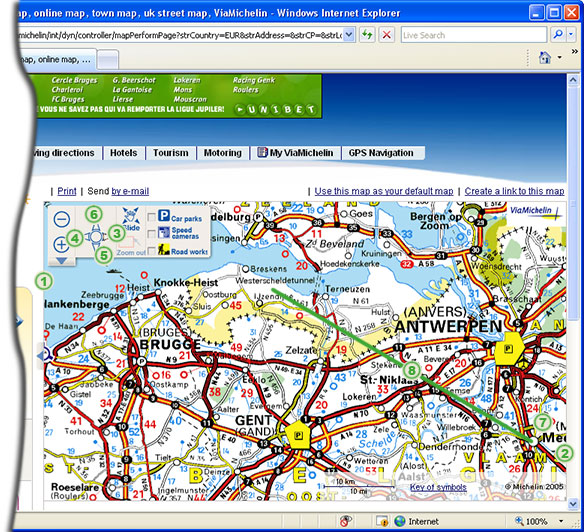This screenshot has width=584, height=532.
Task: Click the Key of symbols link
Action: pyautogui.click(x=438, y=487)
